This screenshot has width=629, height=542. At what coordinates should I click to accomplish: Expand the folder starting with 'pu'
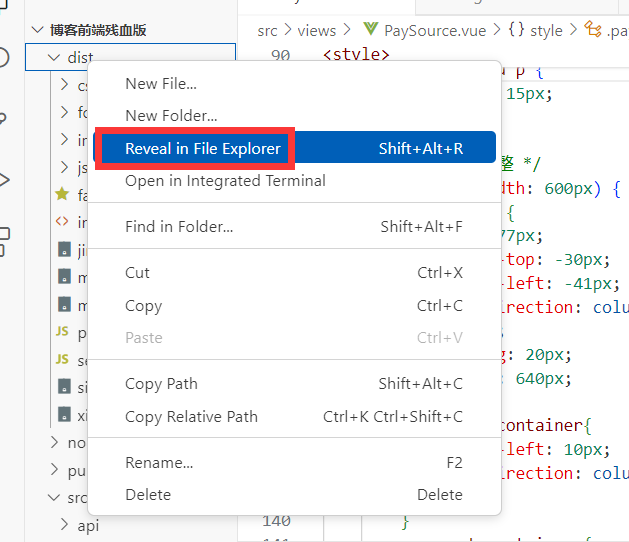55,469
